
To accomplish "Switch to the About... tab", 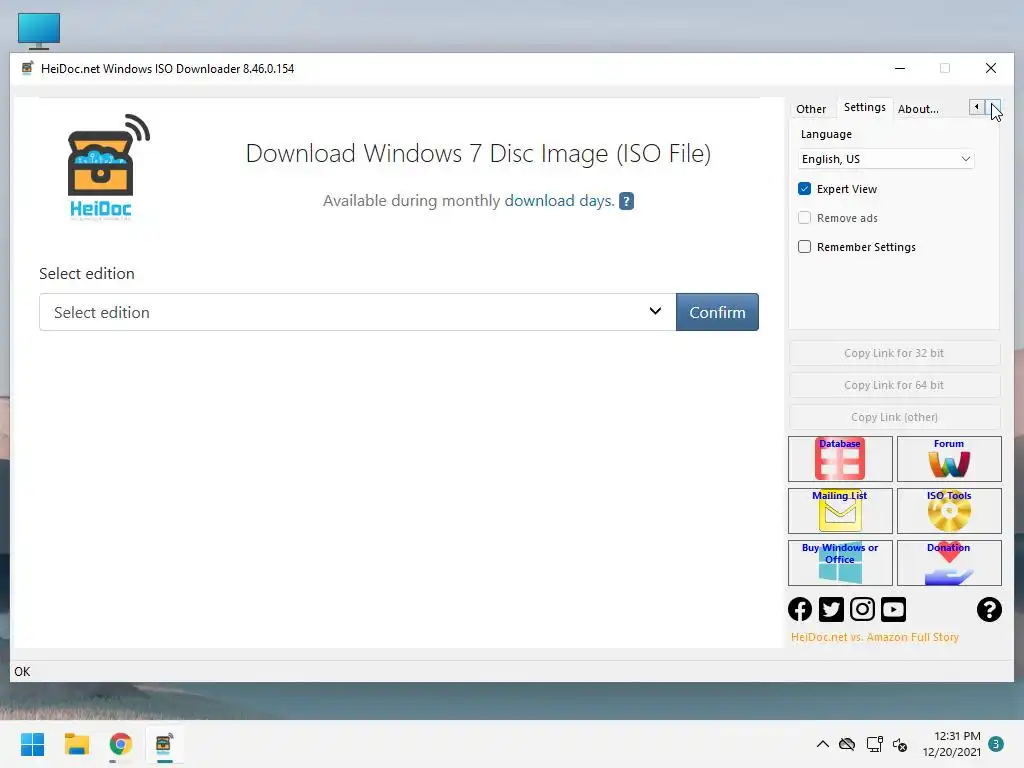I will coord(918,109).
